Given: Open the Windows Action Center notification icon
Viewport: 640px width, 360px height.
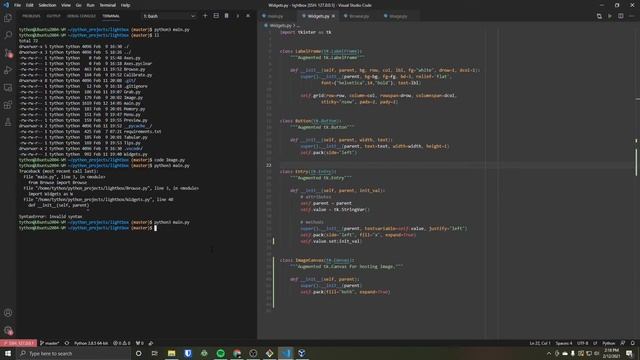Looking at the screenshot, I should [x=629, y=353].
